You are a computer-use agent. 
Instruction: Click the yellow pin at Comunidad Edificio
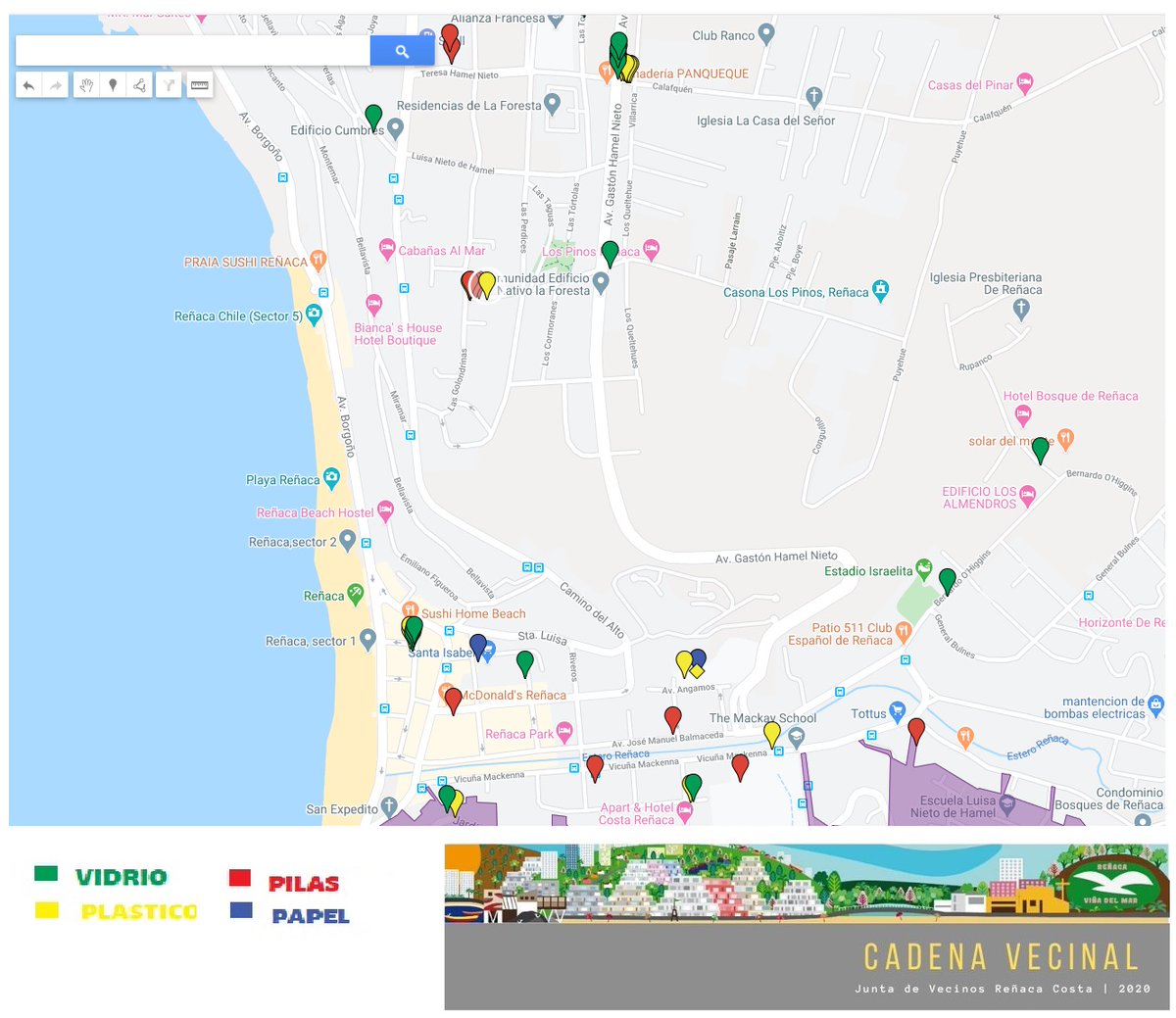(486, 285)
